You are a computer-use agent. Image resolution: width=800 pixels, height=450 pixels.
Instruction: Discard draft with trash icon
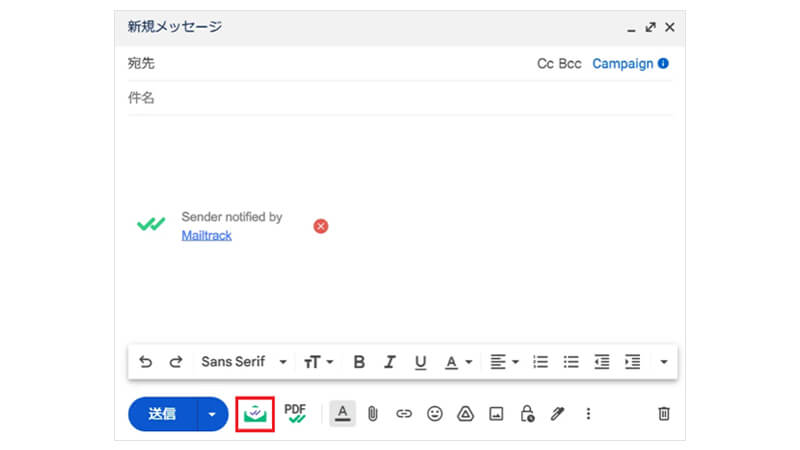(664, 414)
